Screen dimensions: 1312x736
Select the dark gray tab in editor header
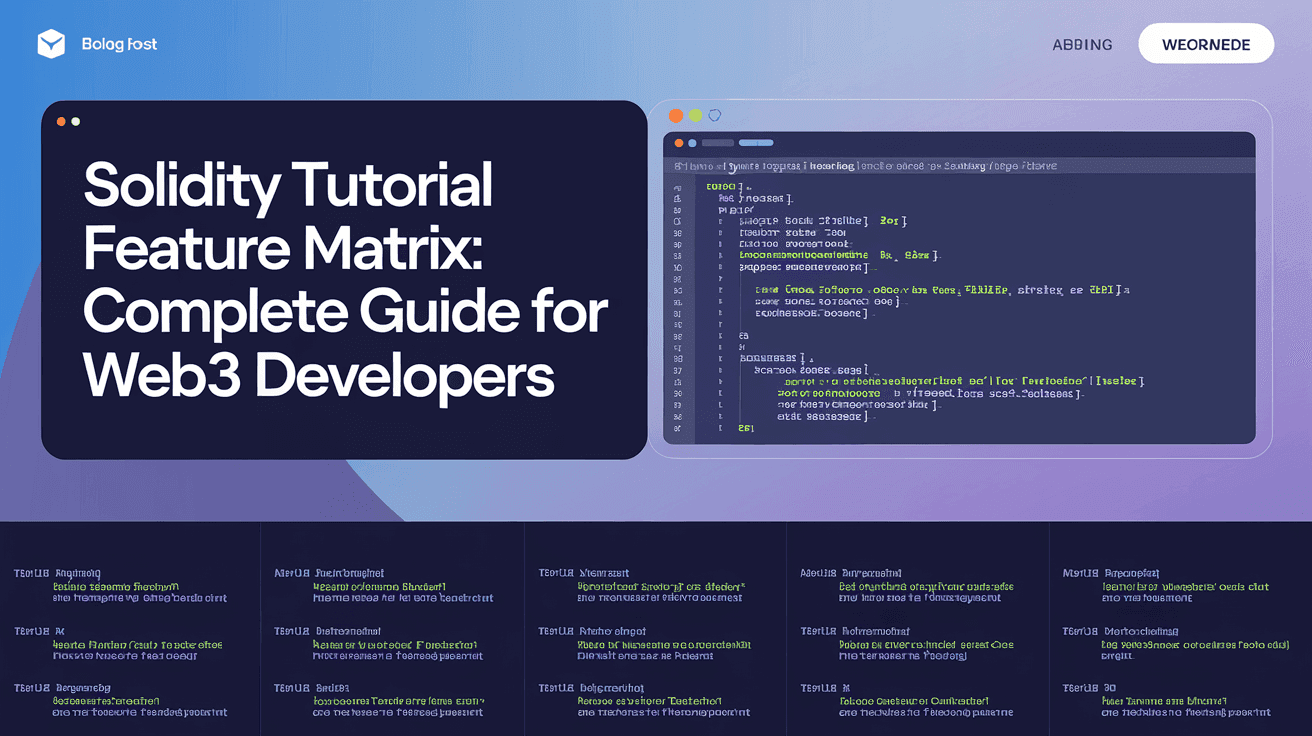tap(717, 143)
